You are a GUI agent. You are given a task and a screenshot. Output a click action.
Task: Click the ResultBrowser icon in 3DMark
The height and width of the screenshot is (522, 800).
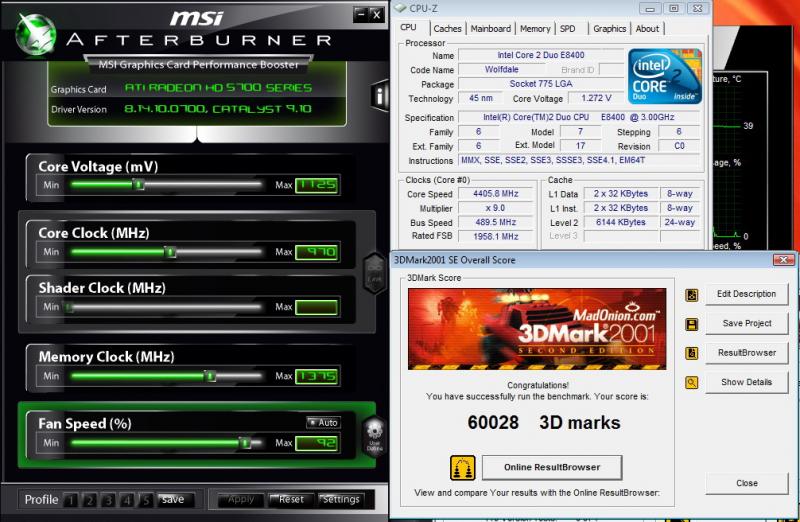click(692, 353)
